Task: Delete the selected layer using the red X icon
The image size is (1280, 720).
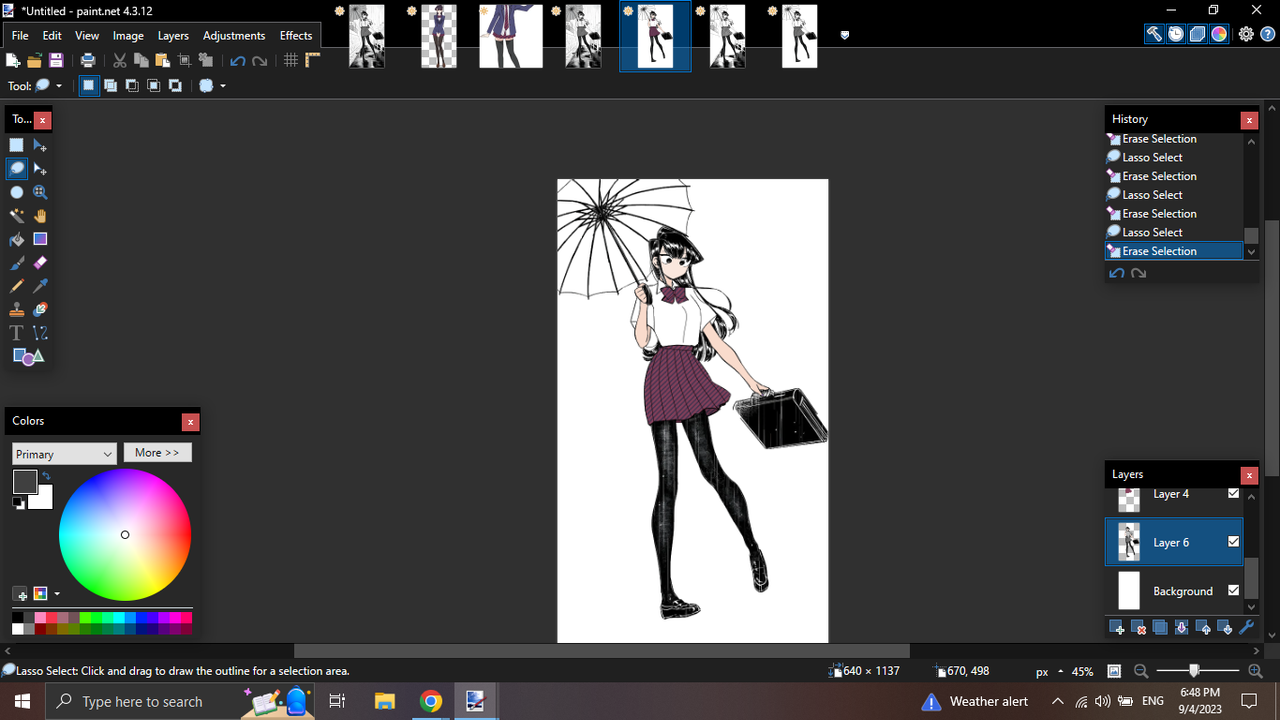Action: 1138,627
